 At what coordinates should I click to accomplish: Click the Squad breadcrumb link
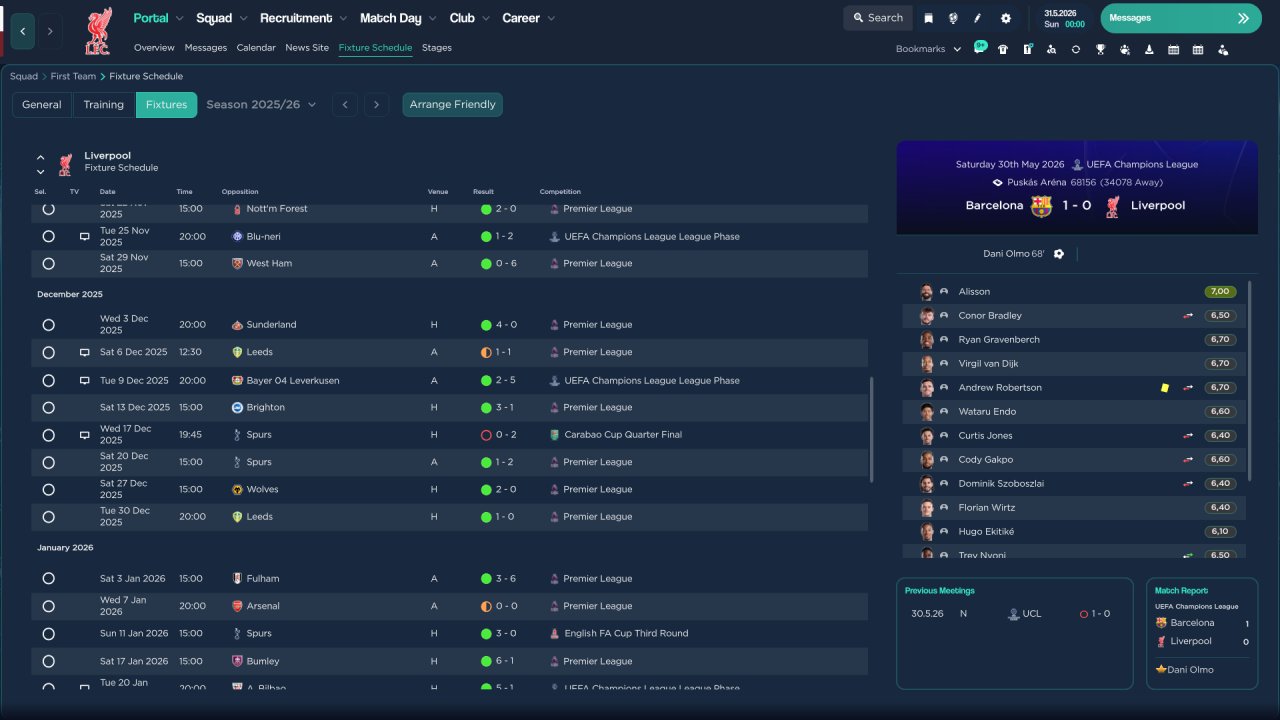[24, 76]
